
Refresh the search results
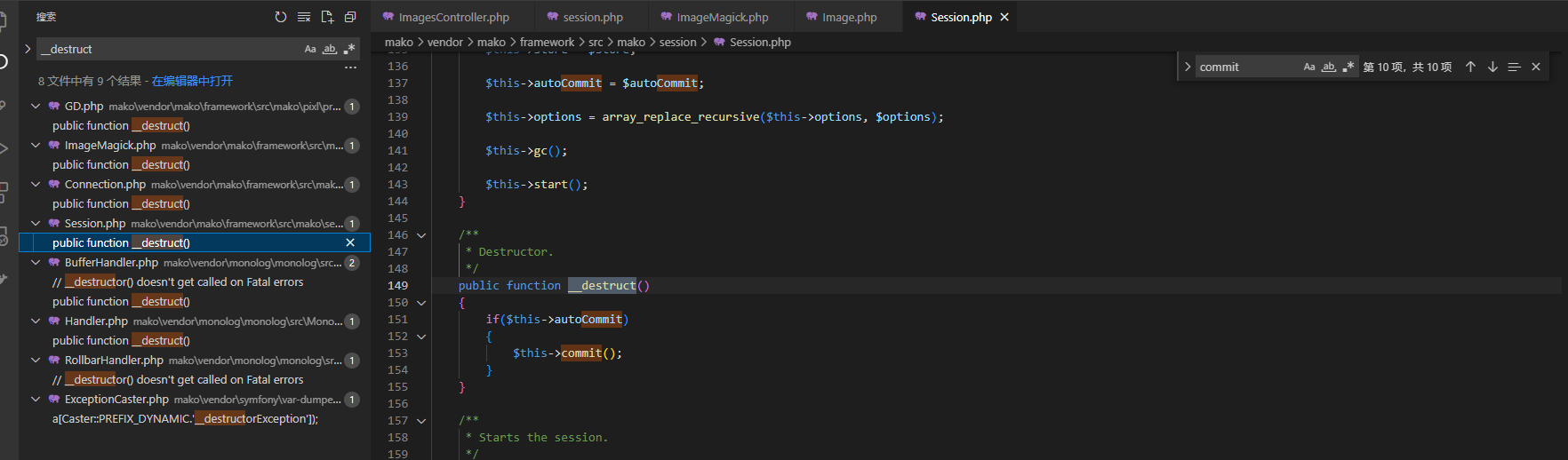tap(281, 17)
